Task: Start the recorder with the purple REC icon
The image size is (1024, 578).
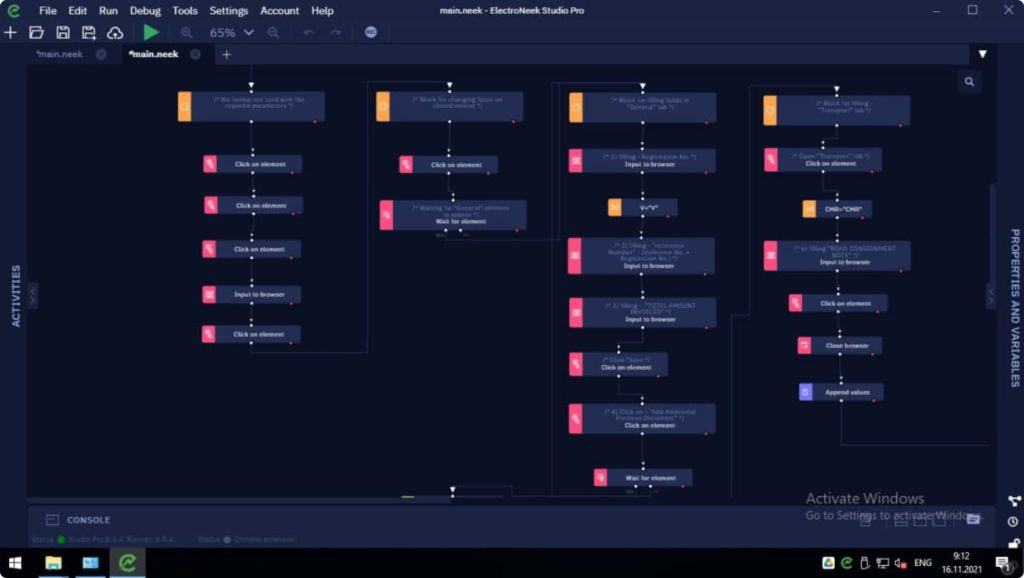Action: (x=371, y=32)
